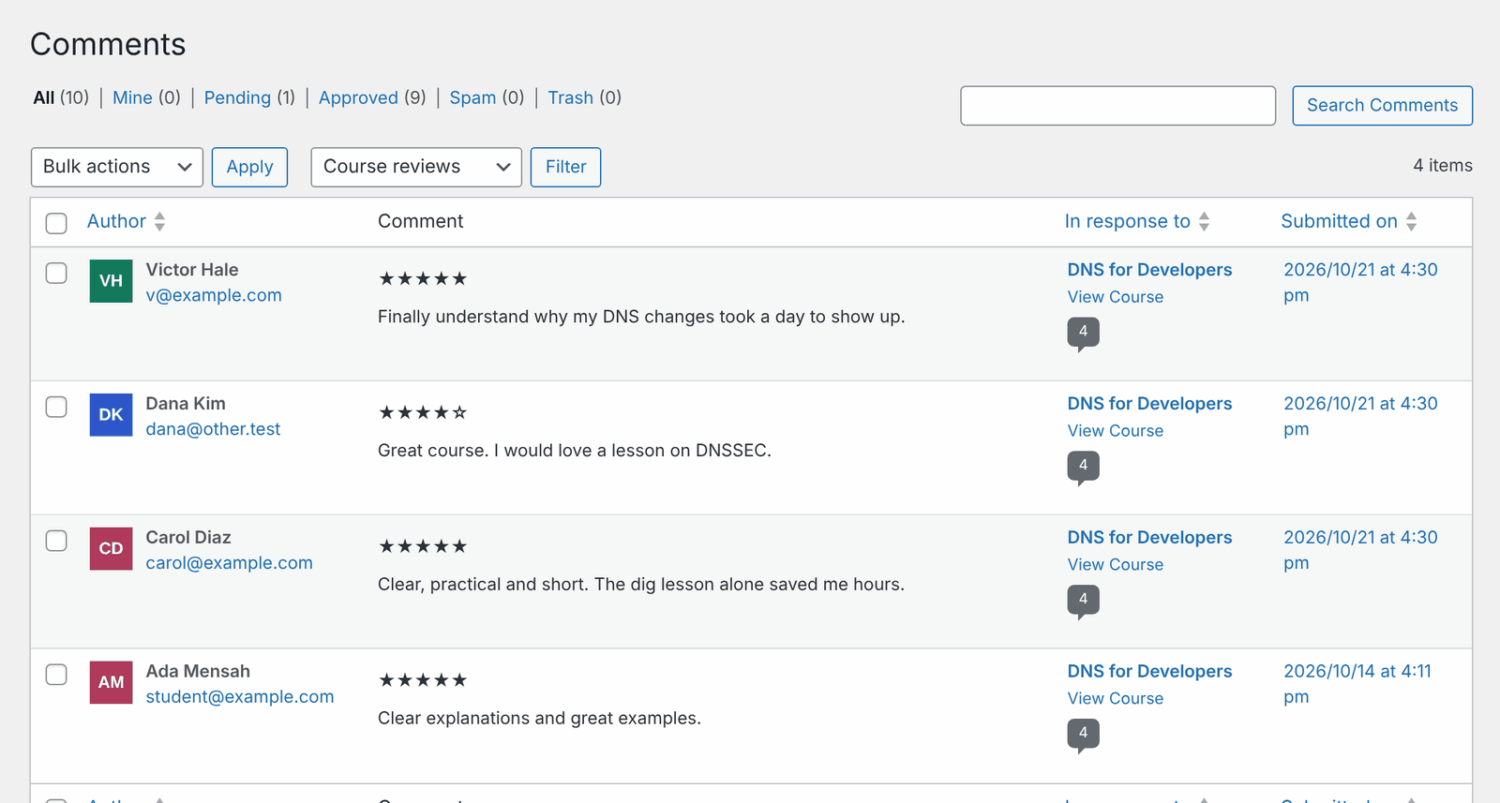
Task: Select Carol Diaz's comment checkbox
Action: tap(57, 540)
